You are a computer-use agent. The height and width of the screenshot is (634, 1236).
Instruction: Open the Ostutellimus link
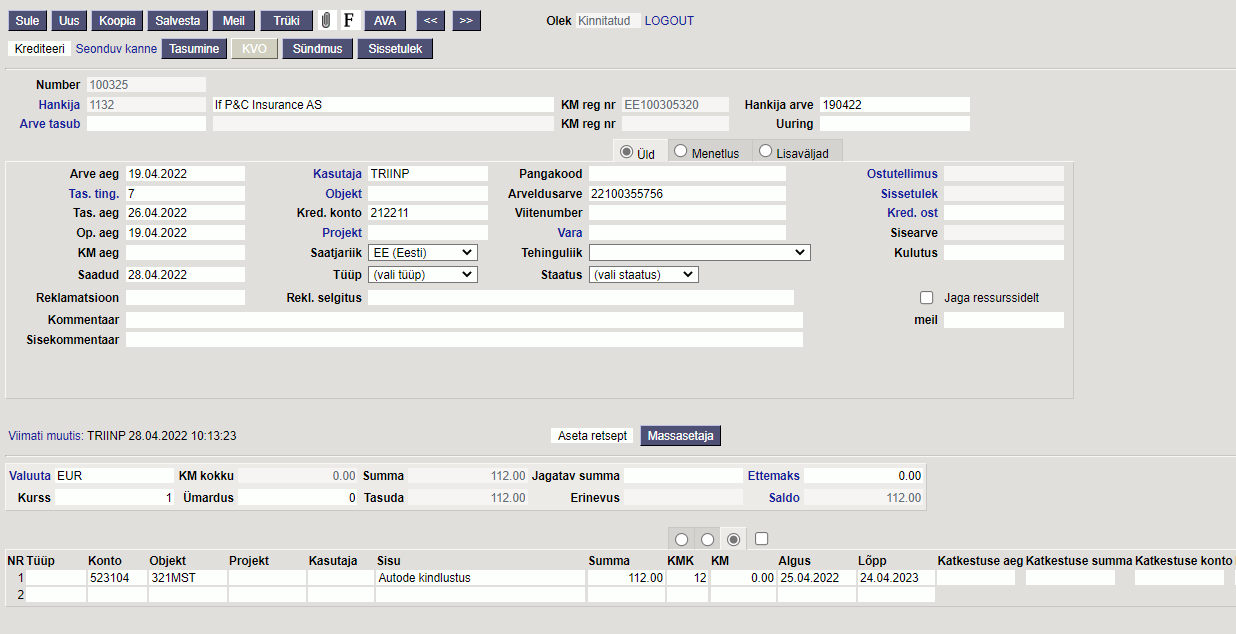902,174
